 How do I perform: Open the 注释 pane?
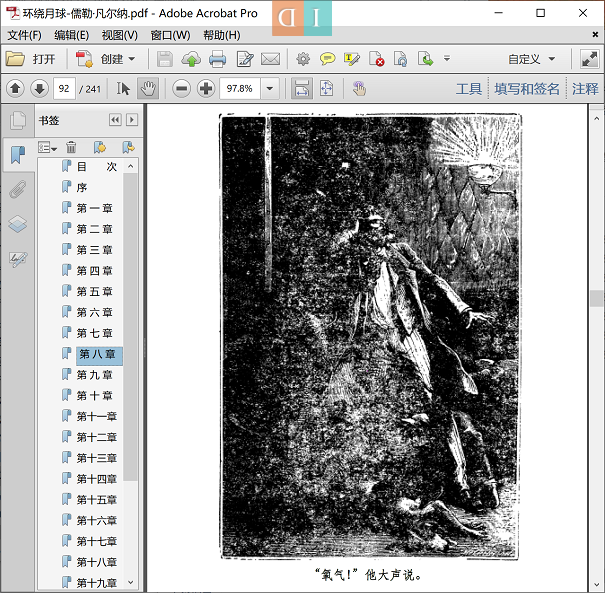point(585,89)
